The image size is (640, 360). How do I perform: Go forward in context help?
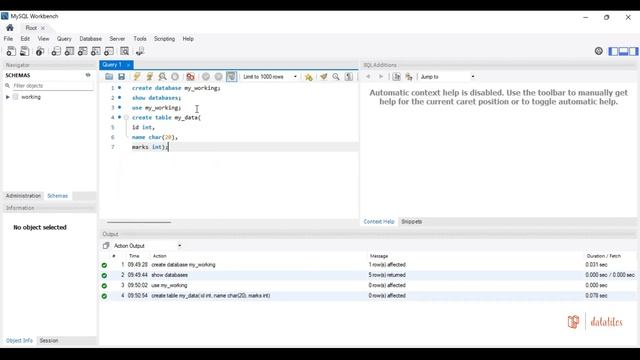[x=381, y=77]
